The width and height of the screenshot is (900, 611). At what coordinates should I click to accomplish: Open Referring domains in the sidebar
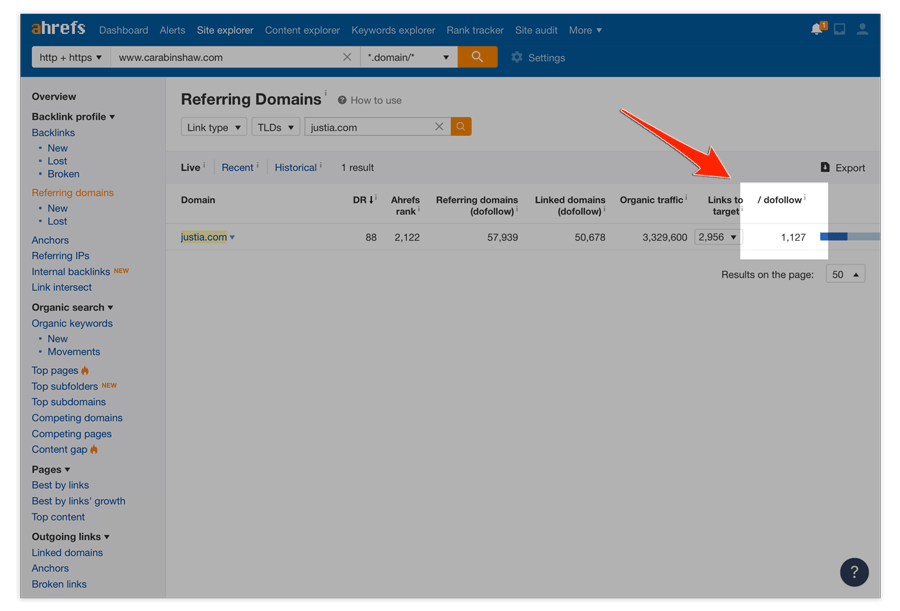click(x=73, y=192)
